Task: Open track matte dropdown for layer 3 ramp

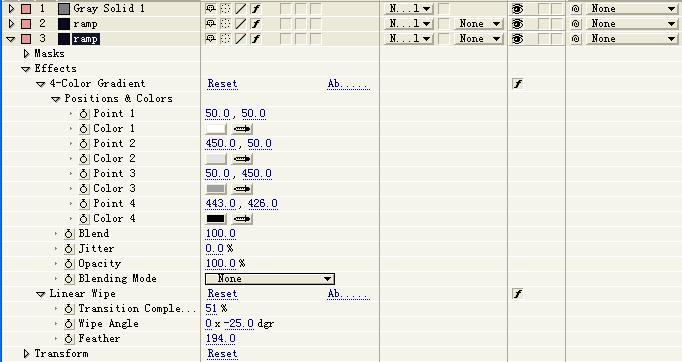Action: 478,39
